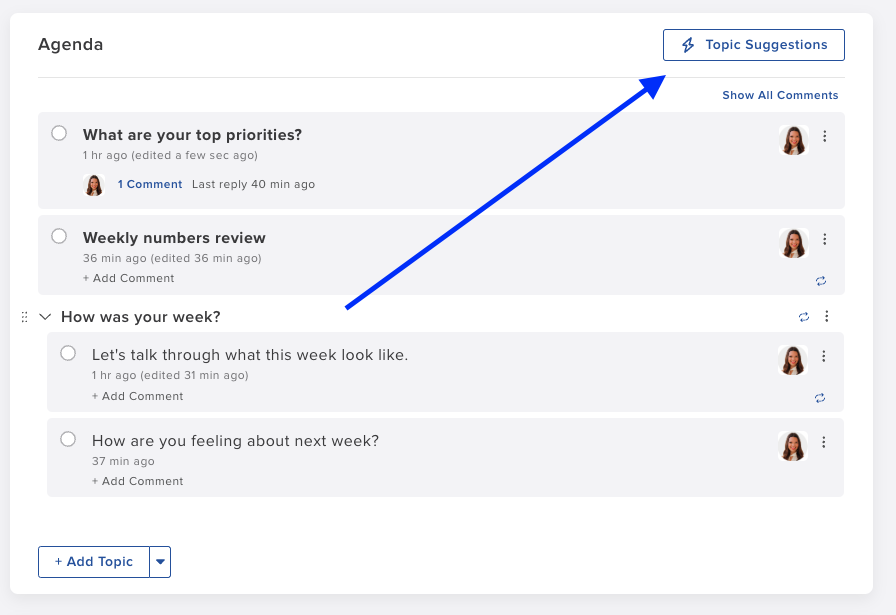
Task: Open the three-dot menu on Let's talk through what this week look like
Action: click(x=825, y=356)
